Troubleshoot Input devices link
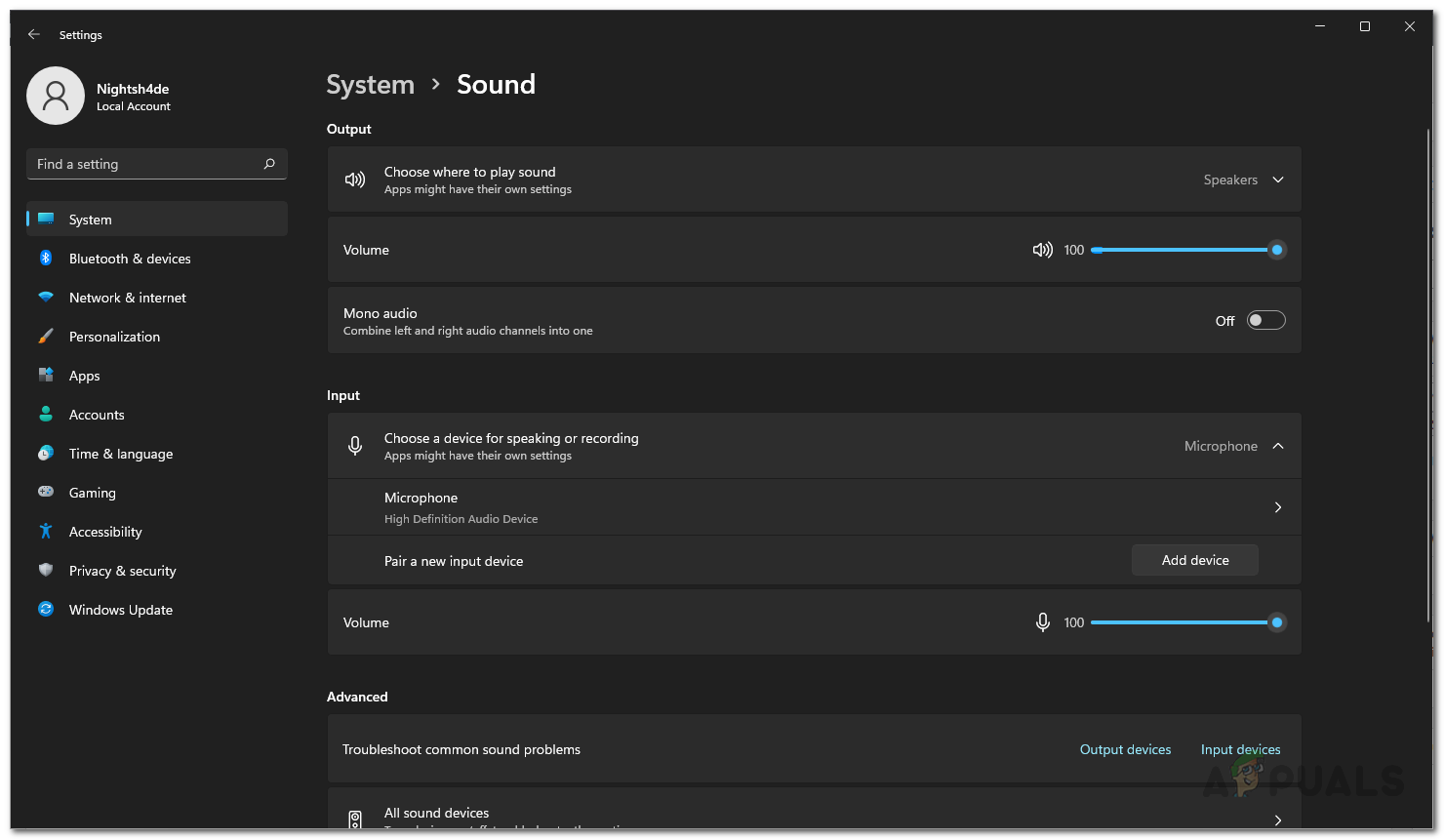The width and height of the screenshot is (1444, 840). pos(1240,749)
